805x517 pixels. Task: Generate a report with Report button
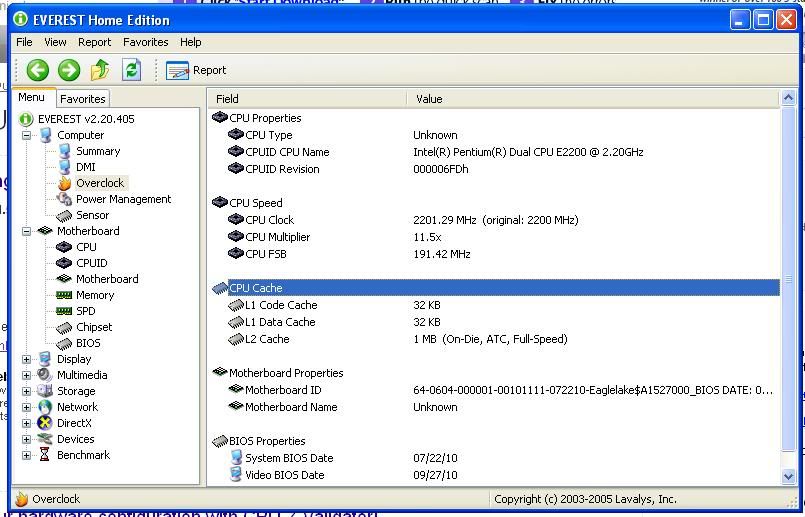[196, 70]
